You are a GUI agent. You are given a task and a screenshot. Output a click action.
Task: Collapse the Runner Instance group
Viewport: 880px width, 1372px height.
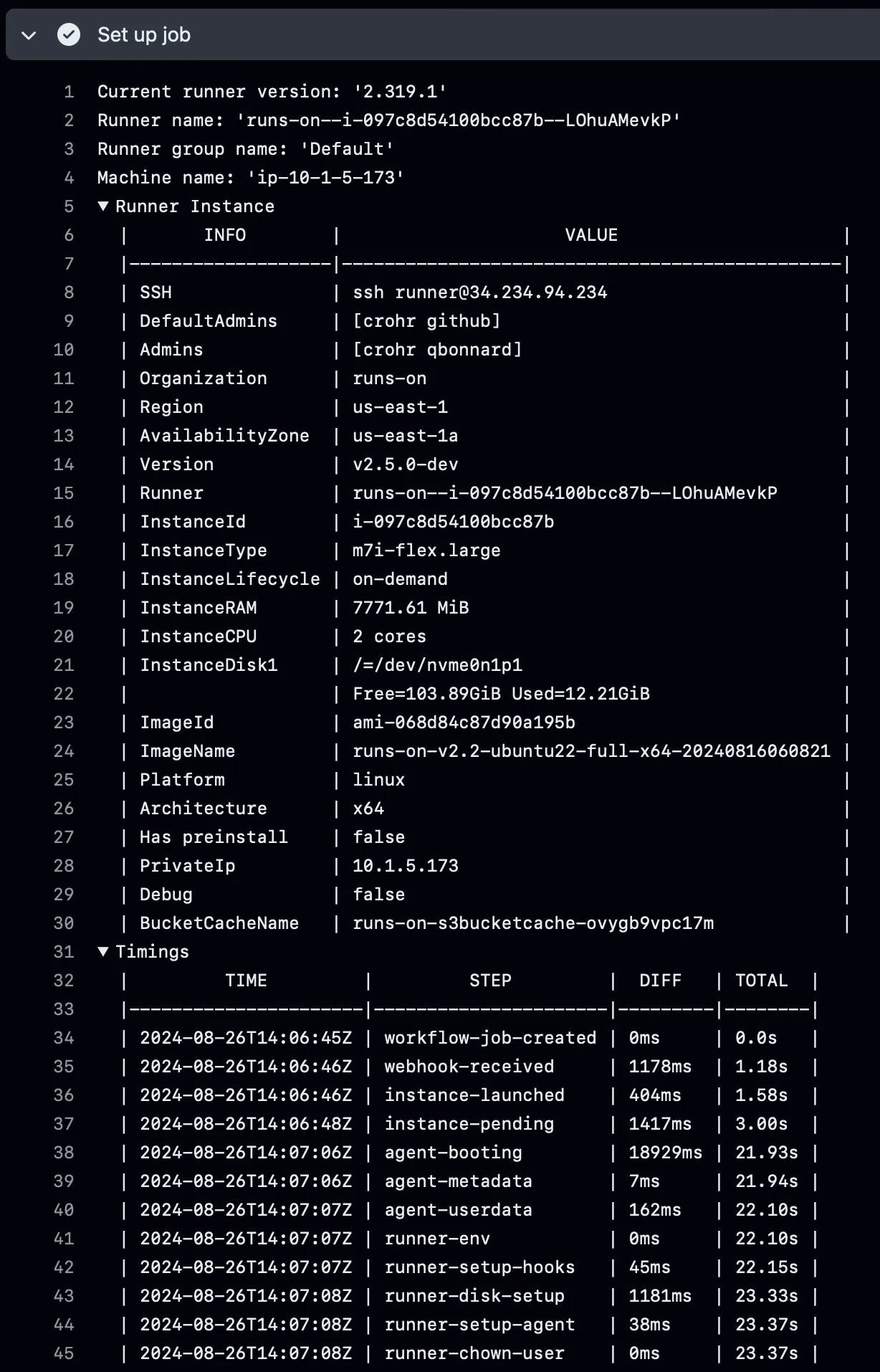pyautogui.click(x=102, y=206)
